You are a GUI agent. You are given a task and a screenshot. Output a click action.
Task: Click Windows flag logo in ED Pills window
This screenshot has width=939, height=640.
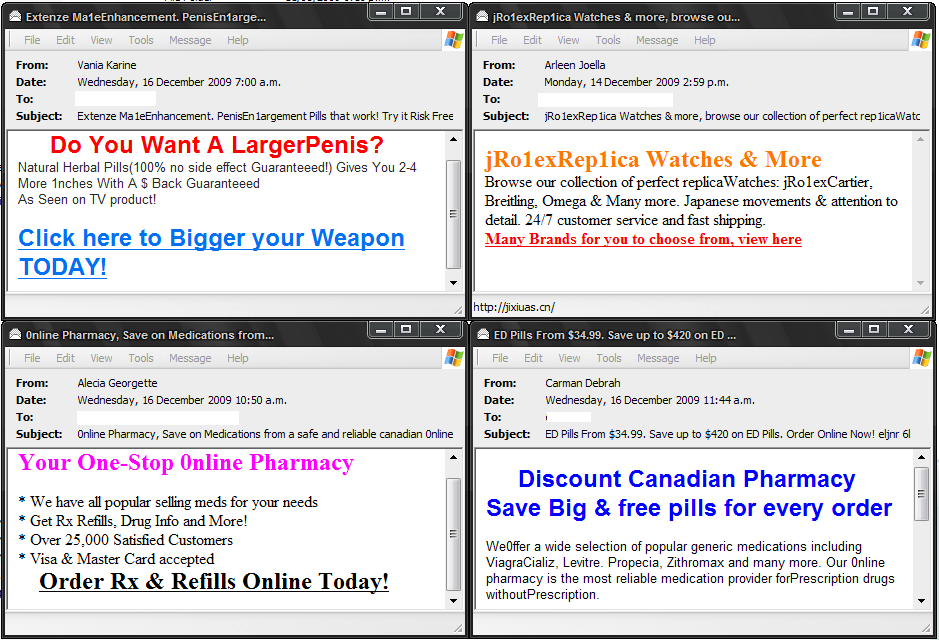point(922,358)
